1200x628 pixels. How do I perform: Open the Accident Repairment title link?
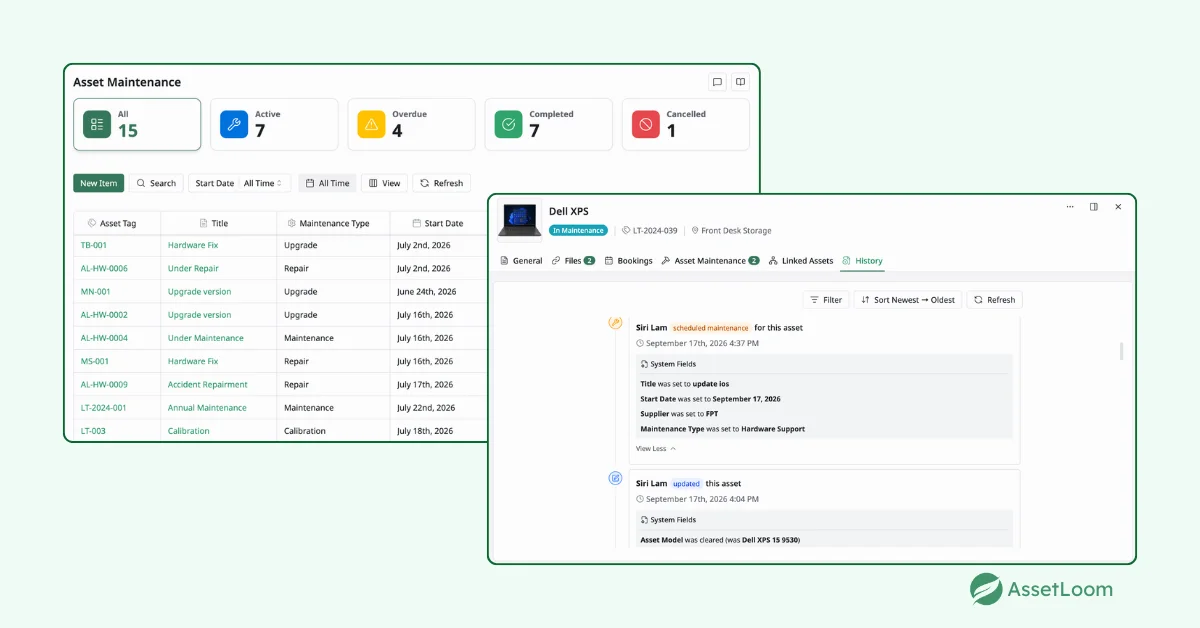(208, 384)
